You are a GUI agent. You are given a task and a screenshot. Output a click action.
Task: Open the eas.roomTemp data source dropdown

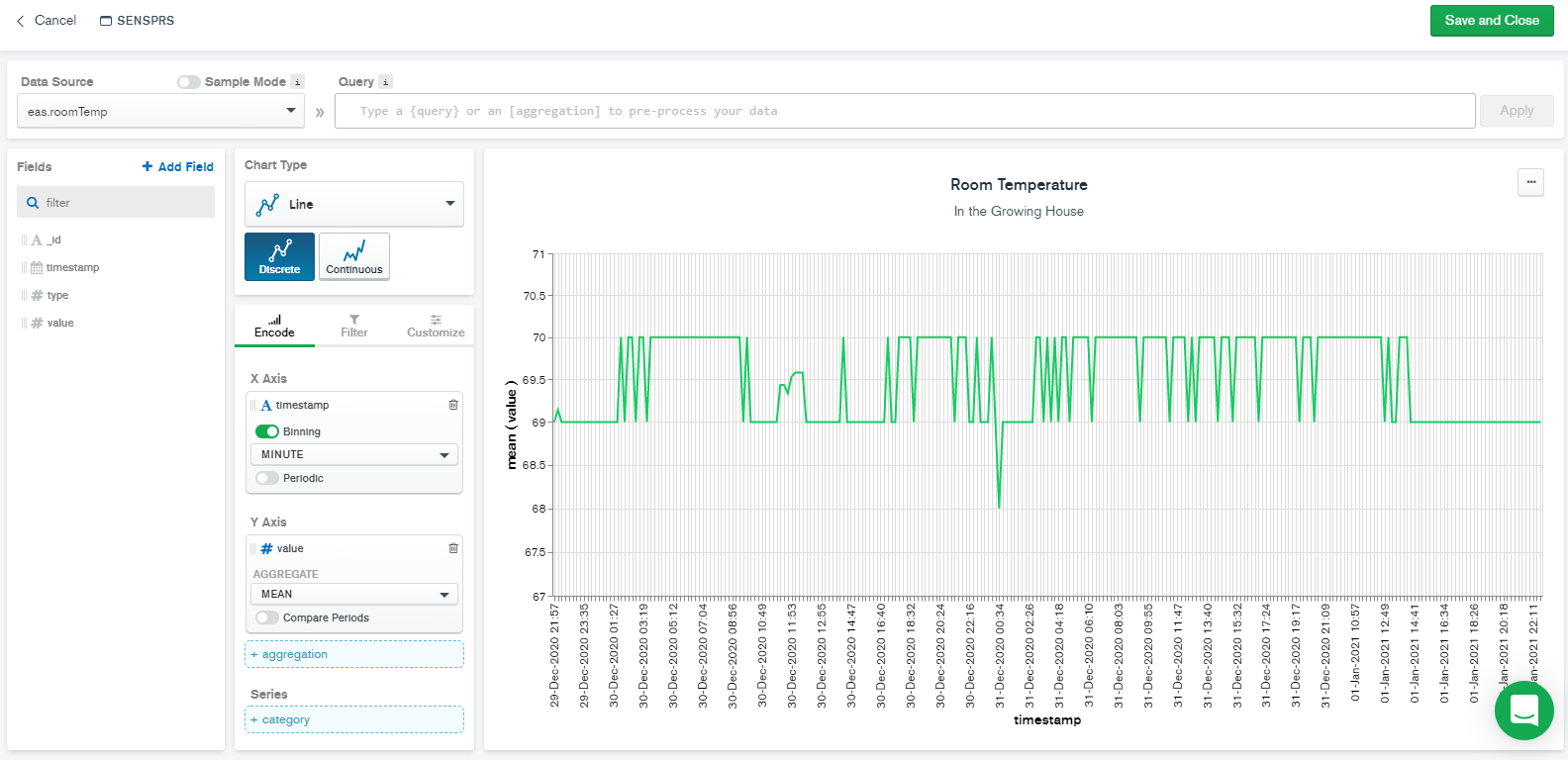(x=160, y=111)
